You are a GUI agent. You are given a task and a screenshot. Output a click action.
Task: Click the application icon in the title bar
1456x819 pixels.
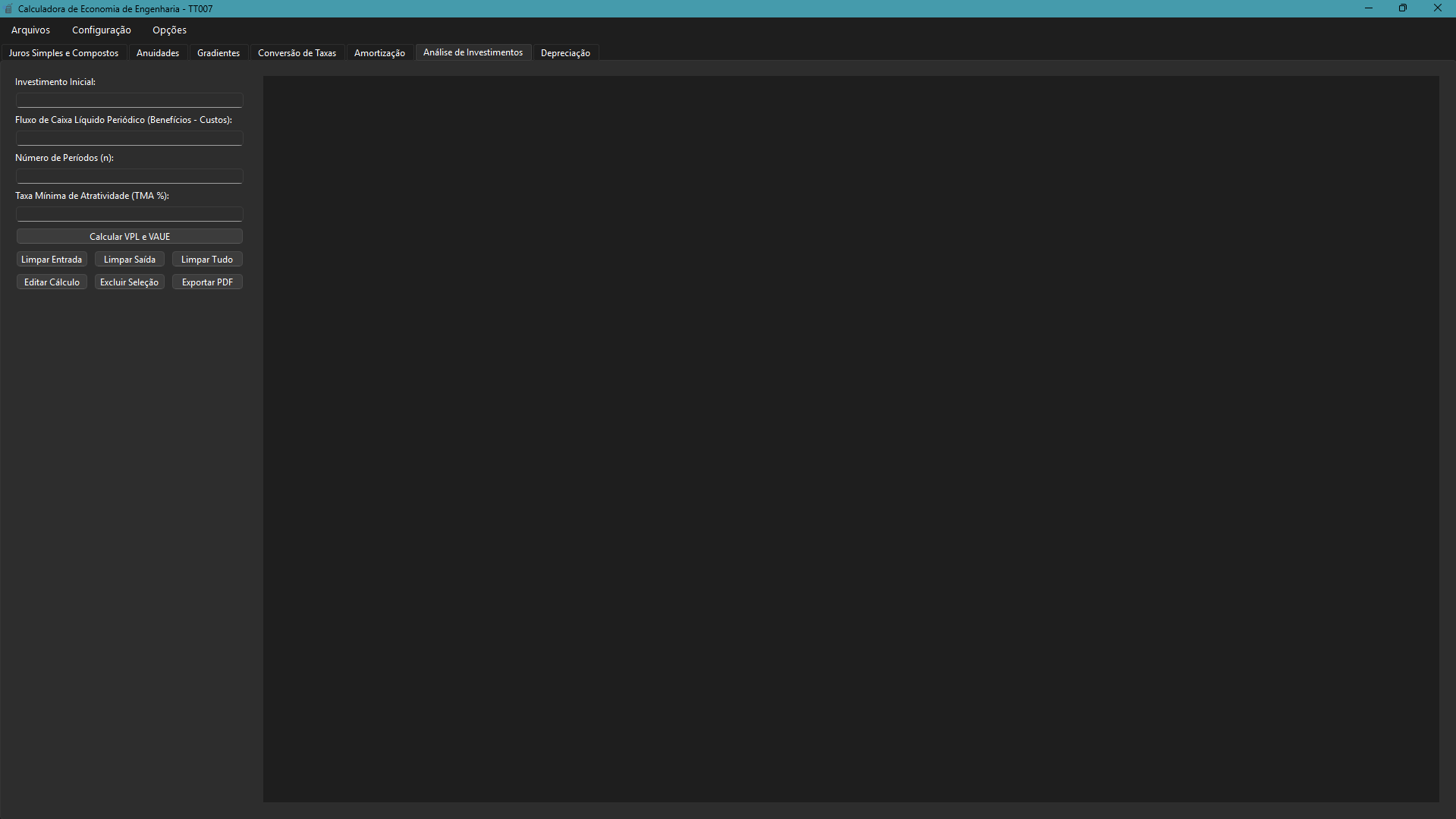(8, 9)
